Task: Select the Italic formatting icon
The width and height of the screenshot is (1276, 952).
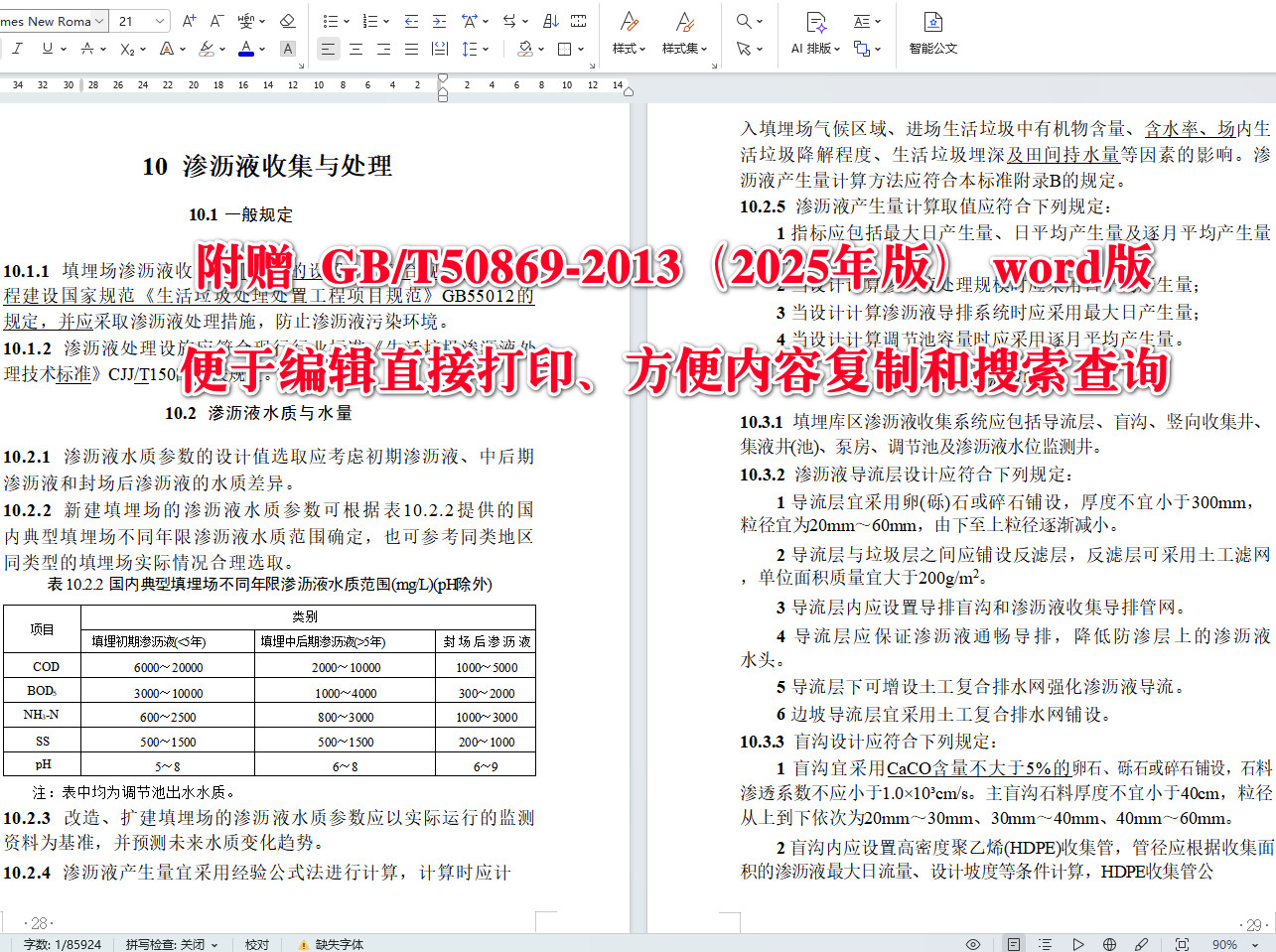Action: pyautogui.click(x=19, y=47)
